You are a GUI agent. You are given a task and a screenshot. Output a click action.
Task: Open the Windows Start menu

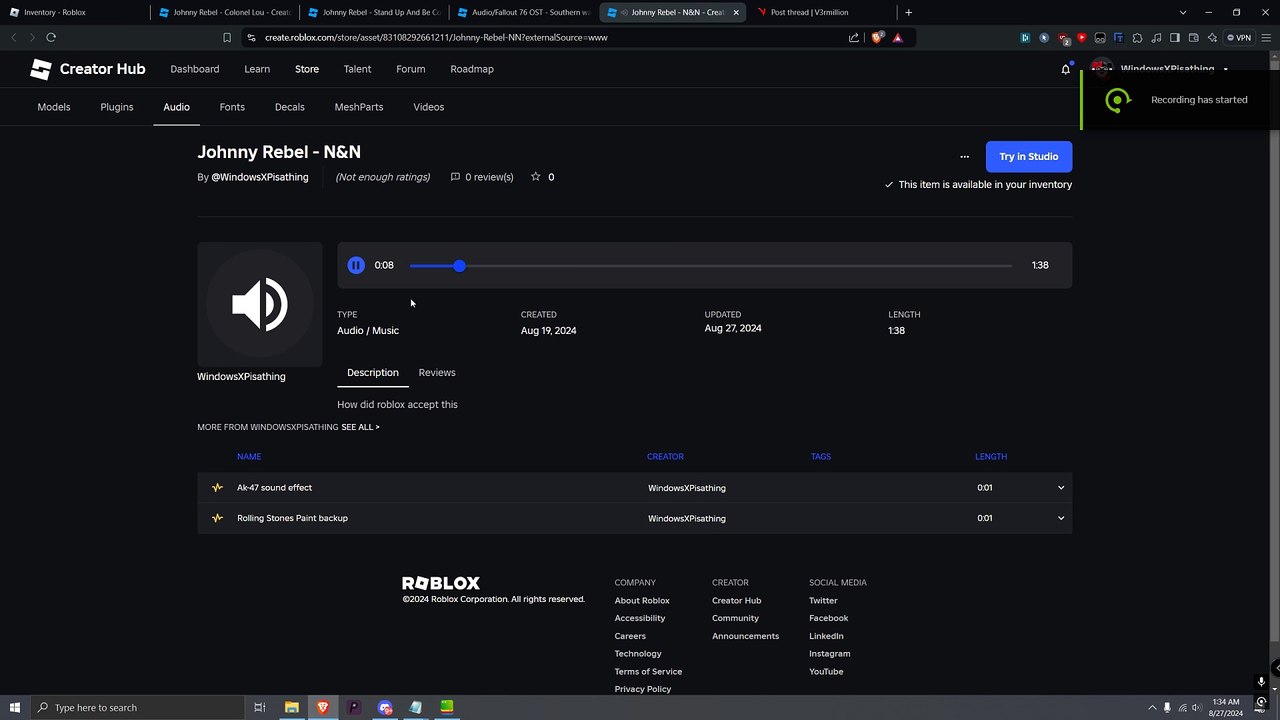point(14,707)
